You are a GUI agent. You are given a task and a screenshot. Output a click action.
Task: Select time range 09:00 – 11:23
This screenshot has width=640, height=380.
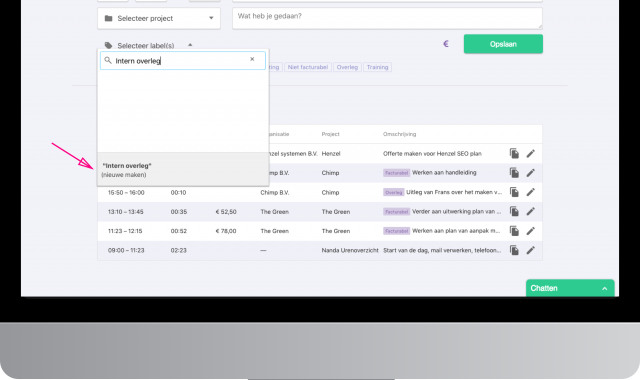point(126,250)
